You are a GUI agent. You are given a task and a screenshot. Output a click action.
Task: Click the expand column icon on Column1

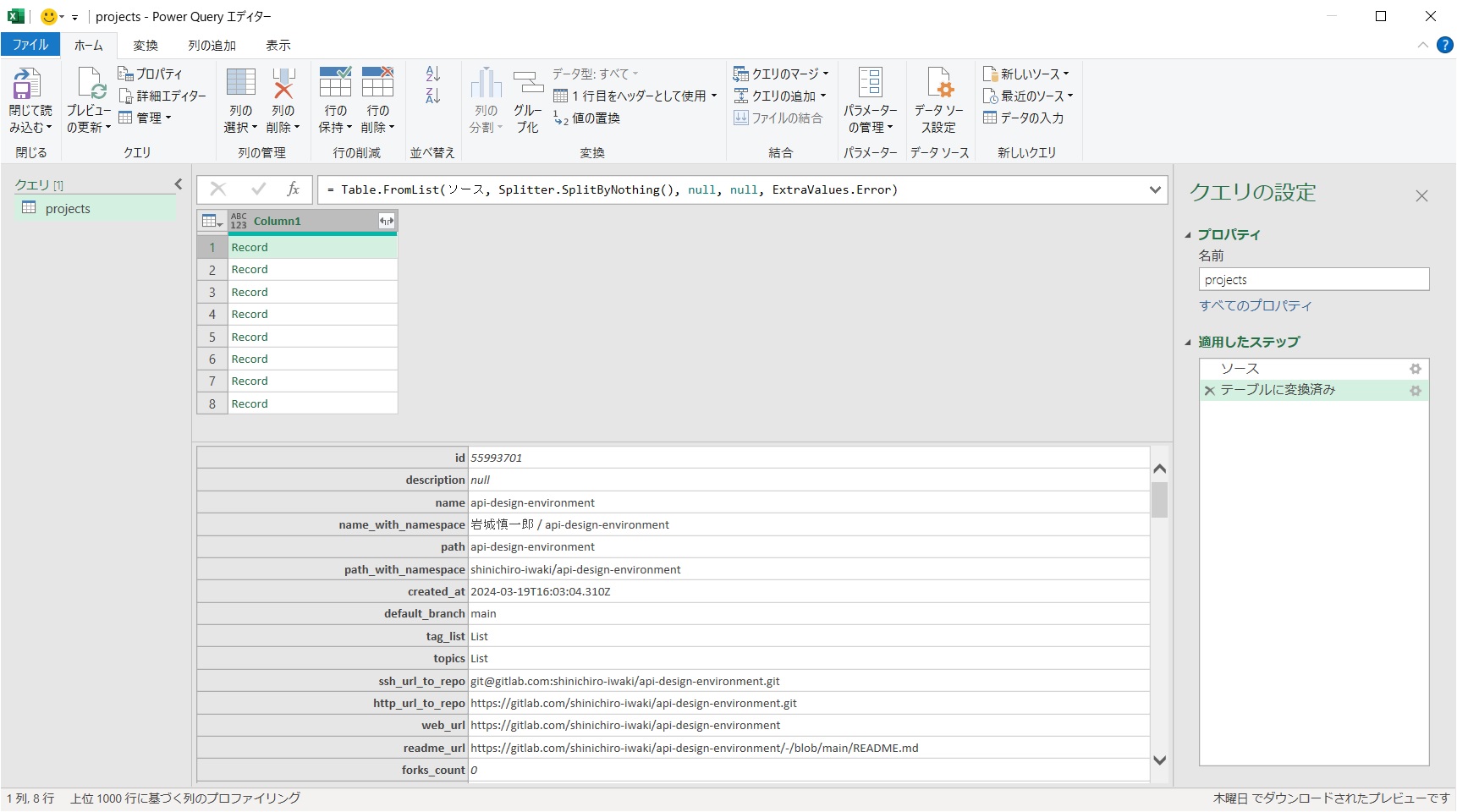coord(387,222)
